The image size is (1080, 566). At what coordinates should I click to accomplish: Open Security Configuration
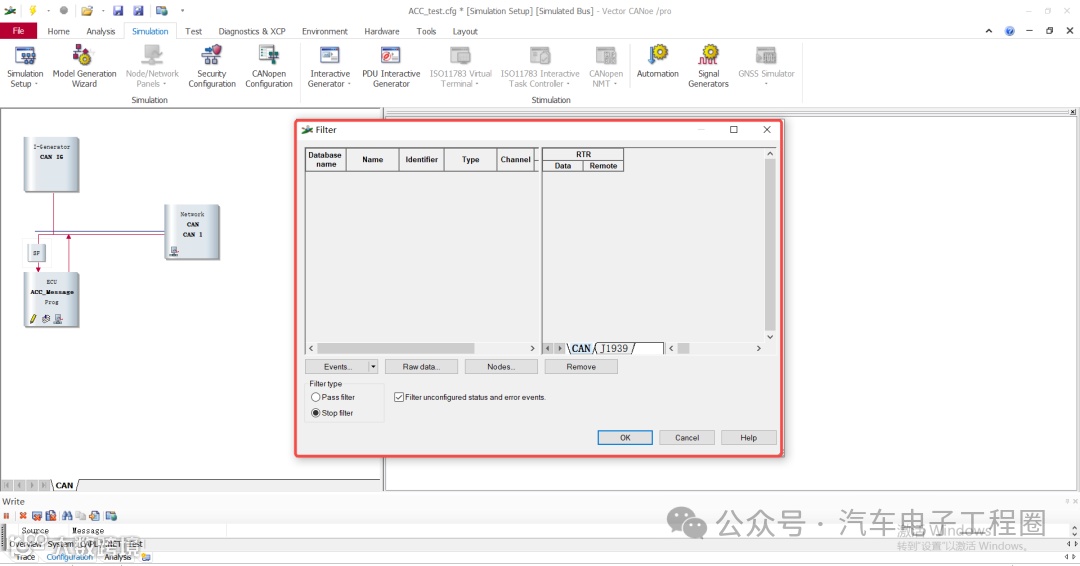[x=211, y=67]
